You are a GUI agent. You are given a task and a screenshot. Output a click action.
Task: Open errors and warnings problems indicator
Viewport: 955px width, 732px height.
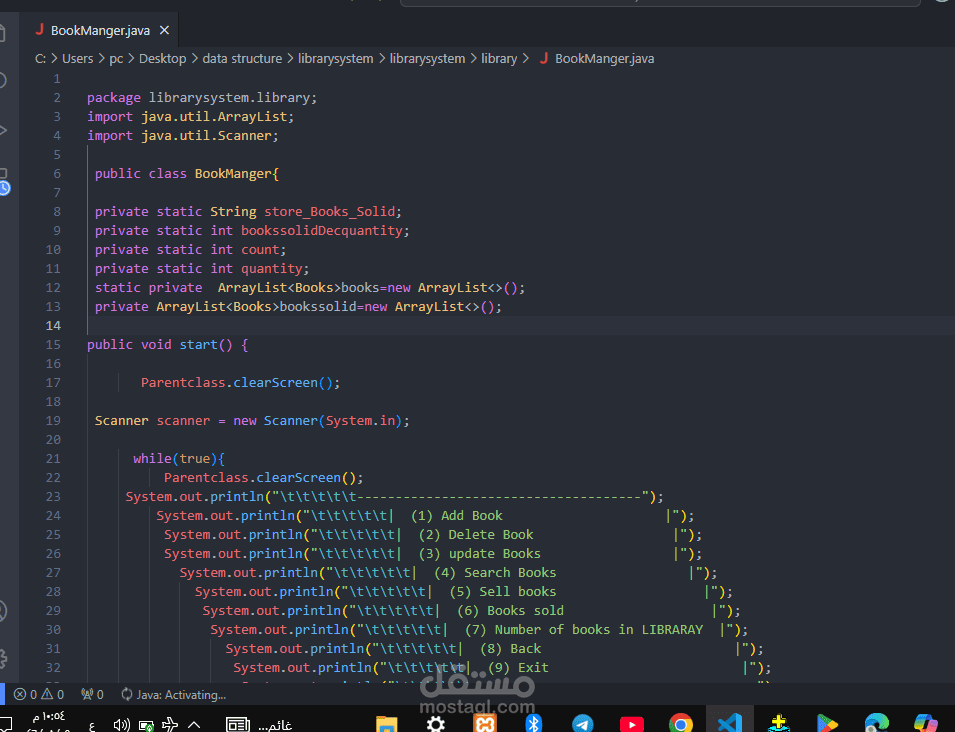pyautogui.click(x=39, y=694)
